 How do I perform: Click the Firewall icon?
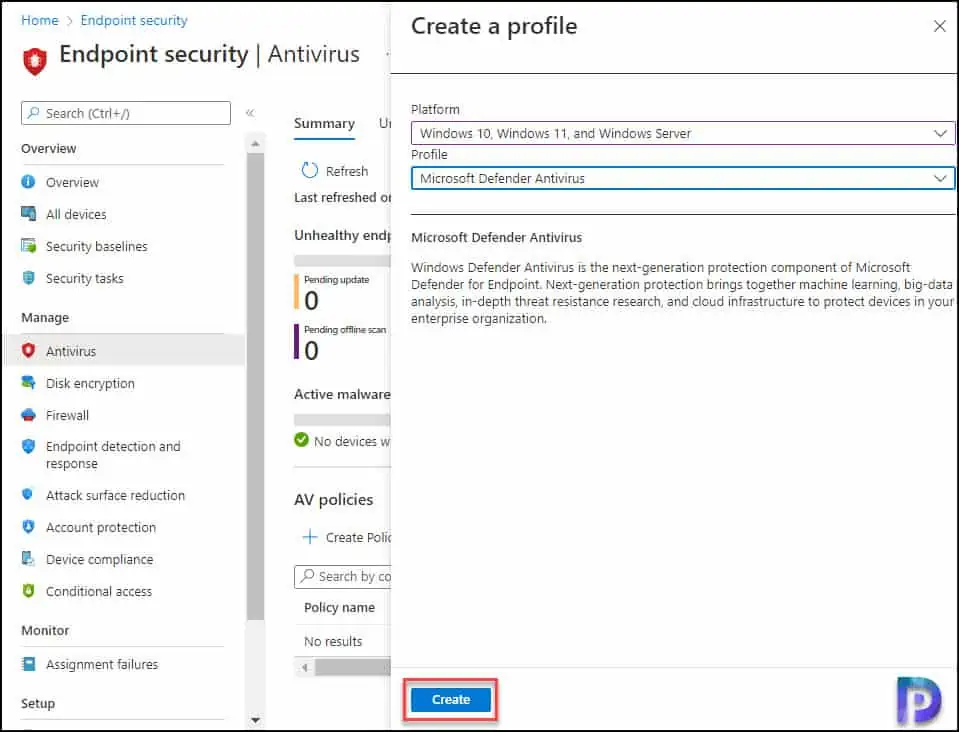click(x=28, y=415)
